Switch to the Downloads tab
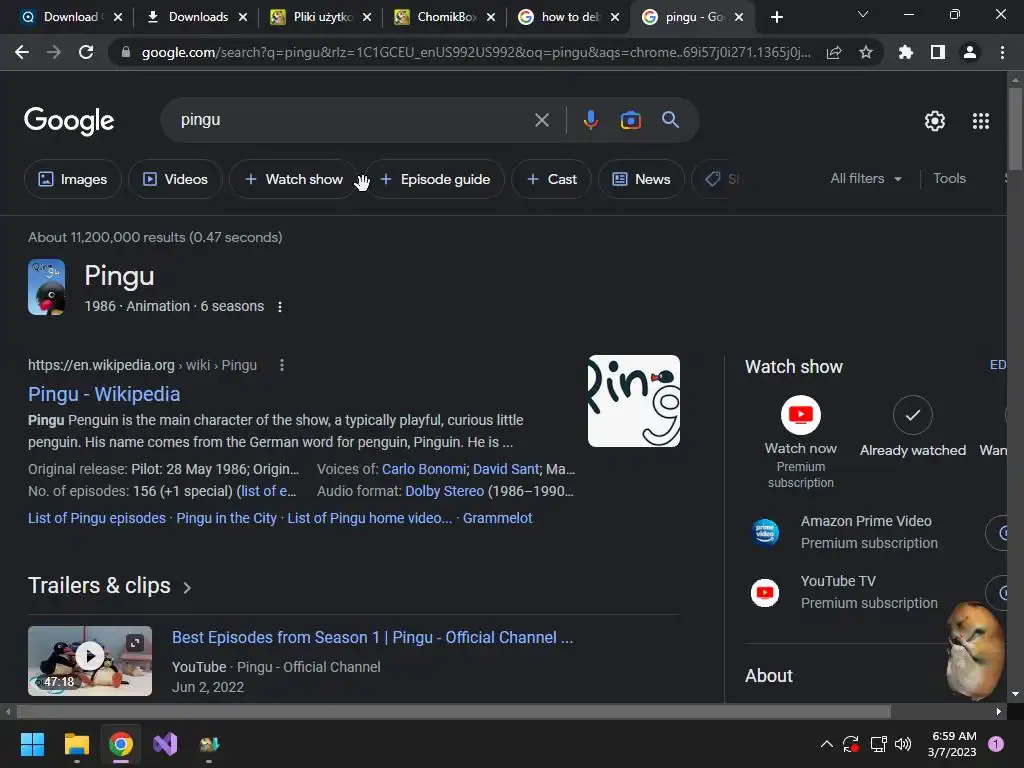The height and width of the screenshot is (768, 1024). [x=198, y=17]
